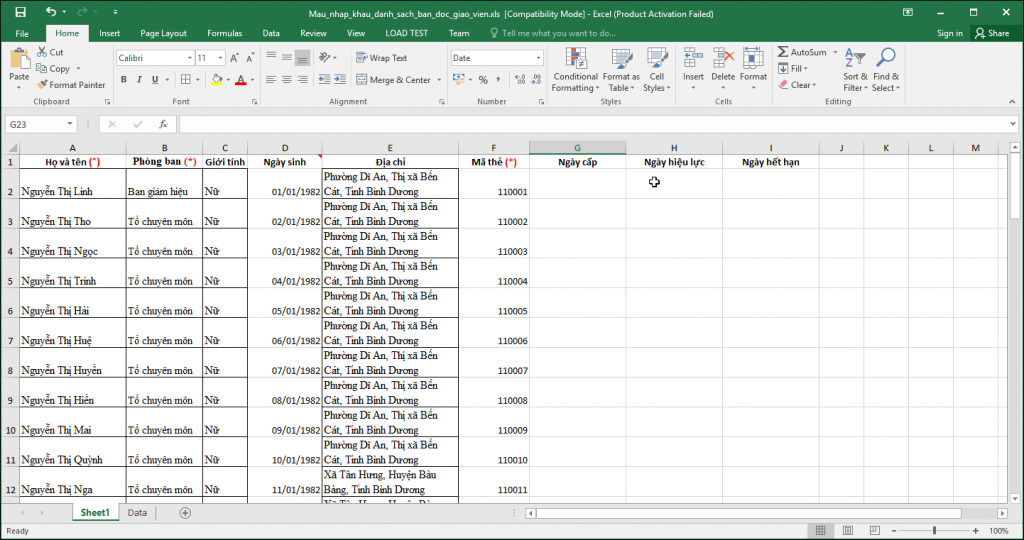This screenshot has height=540, width=1024.
Task: Expand the Calibri font name dropdown
Action: point(188,58)
